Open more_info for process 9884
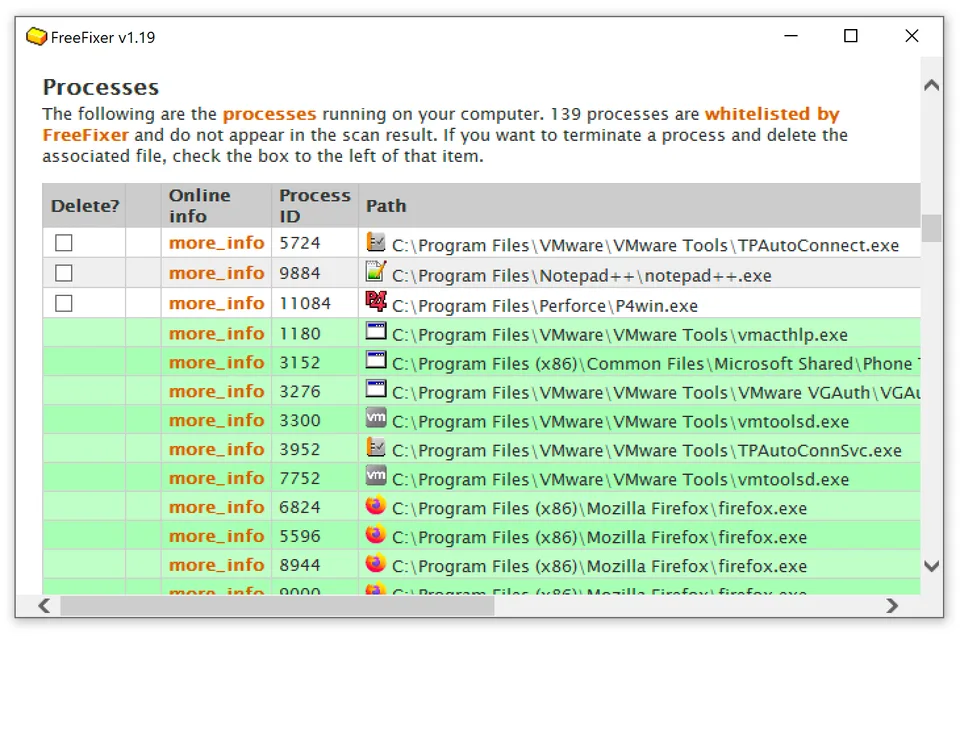 click(216, 273)
